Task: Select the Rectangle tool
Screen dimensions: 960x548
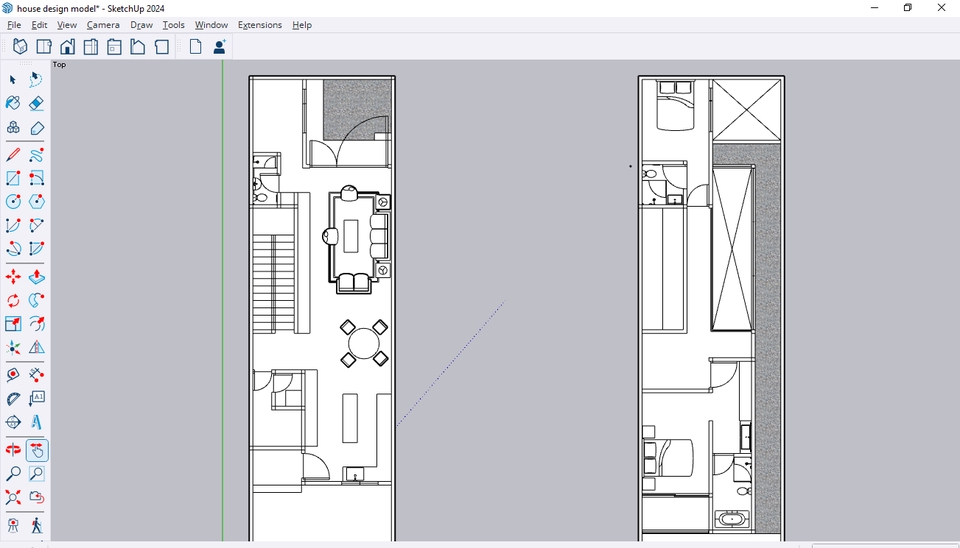Action: click(x=13, y=178)
